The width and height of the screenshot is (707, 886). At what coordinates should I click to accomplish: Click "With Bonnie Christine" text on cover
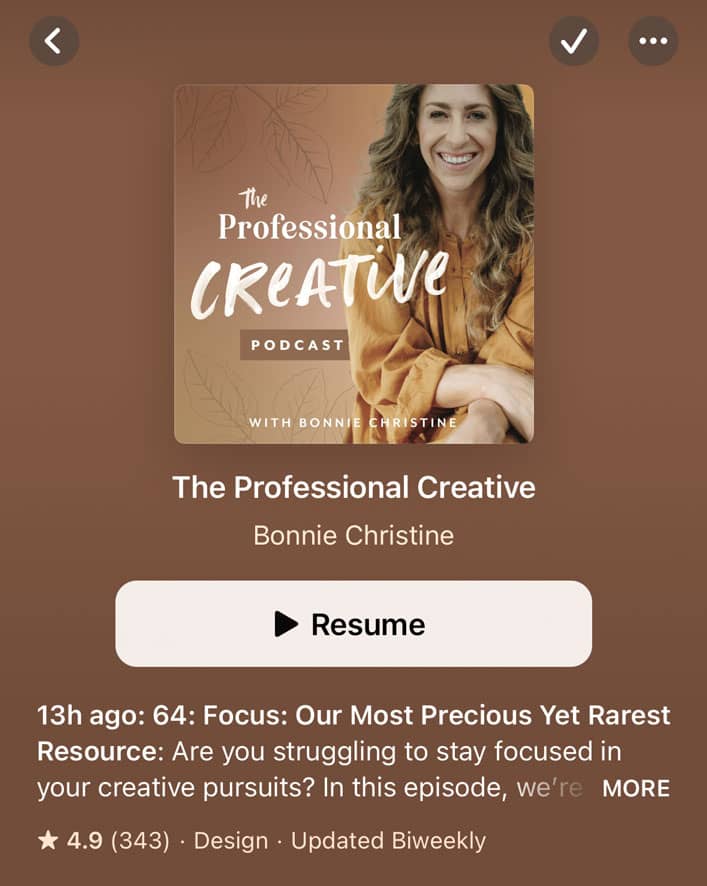click(353, 422)
